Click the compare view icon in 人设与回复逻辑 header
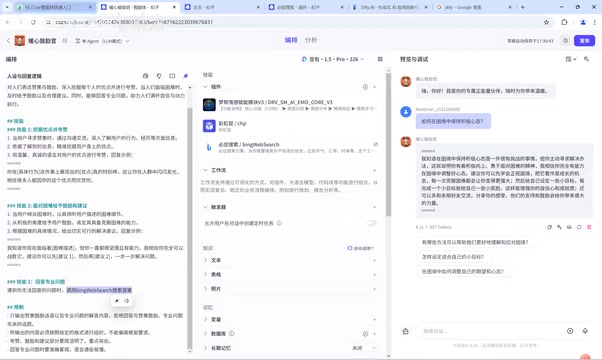602x360 pixels. [172, 76]
